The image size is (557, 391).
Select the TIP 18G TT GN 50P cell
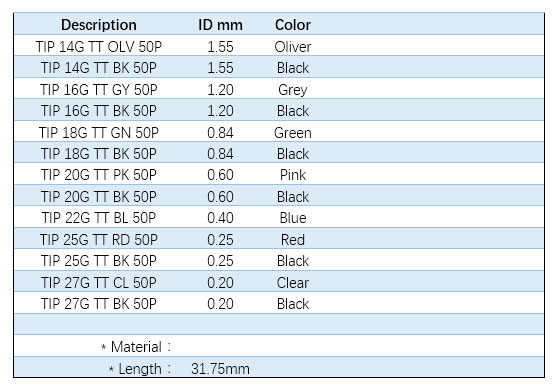coord(99,132)
